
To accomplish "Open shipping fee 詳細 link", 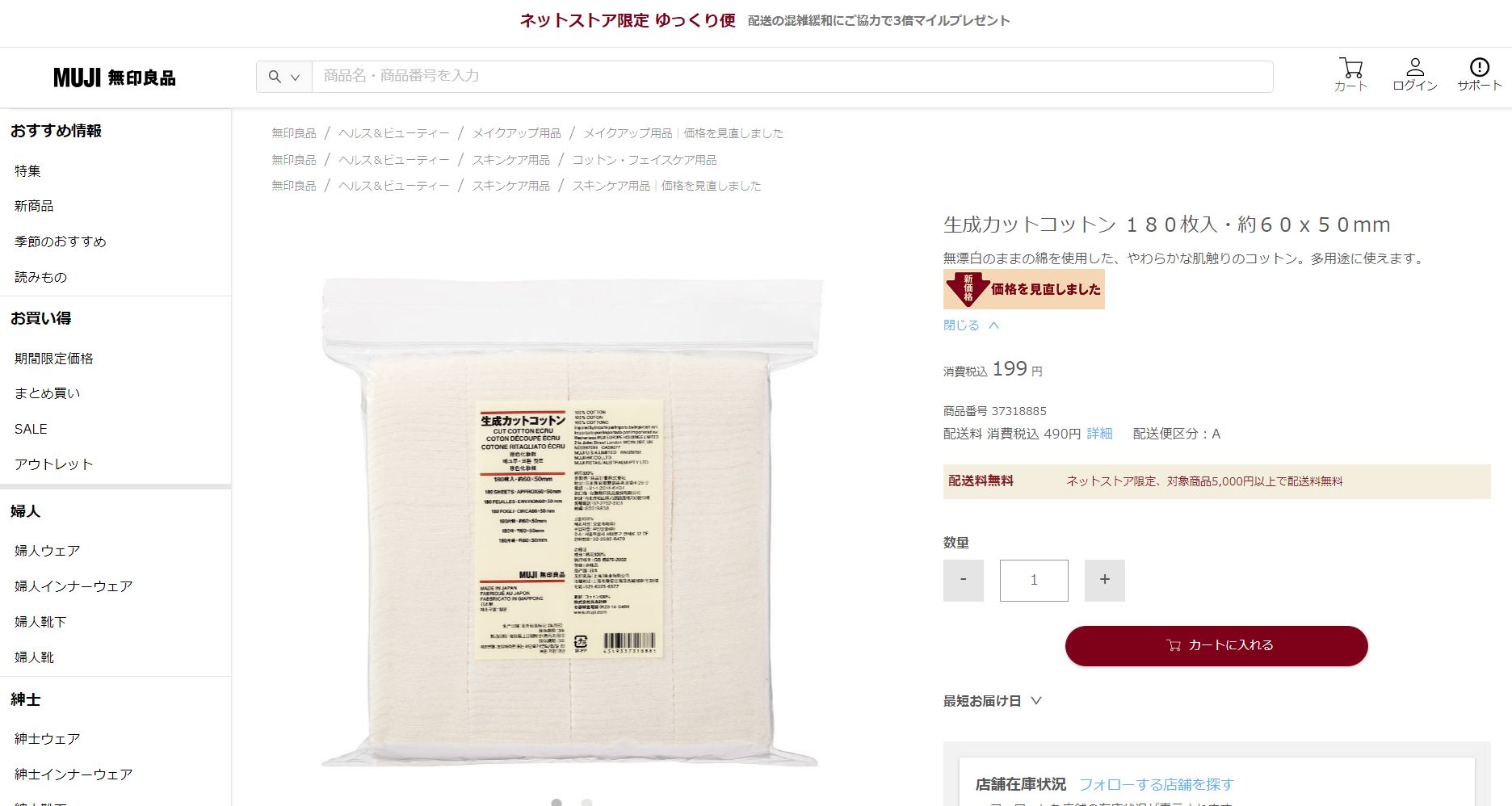I will coord(1099,434).
